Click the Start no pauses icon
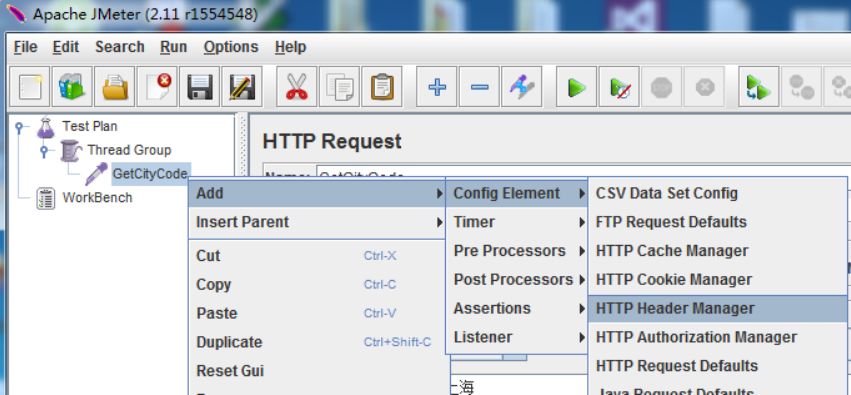This screenshot has width=851, height=395. click(x=619, y=87)
